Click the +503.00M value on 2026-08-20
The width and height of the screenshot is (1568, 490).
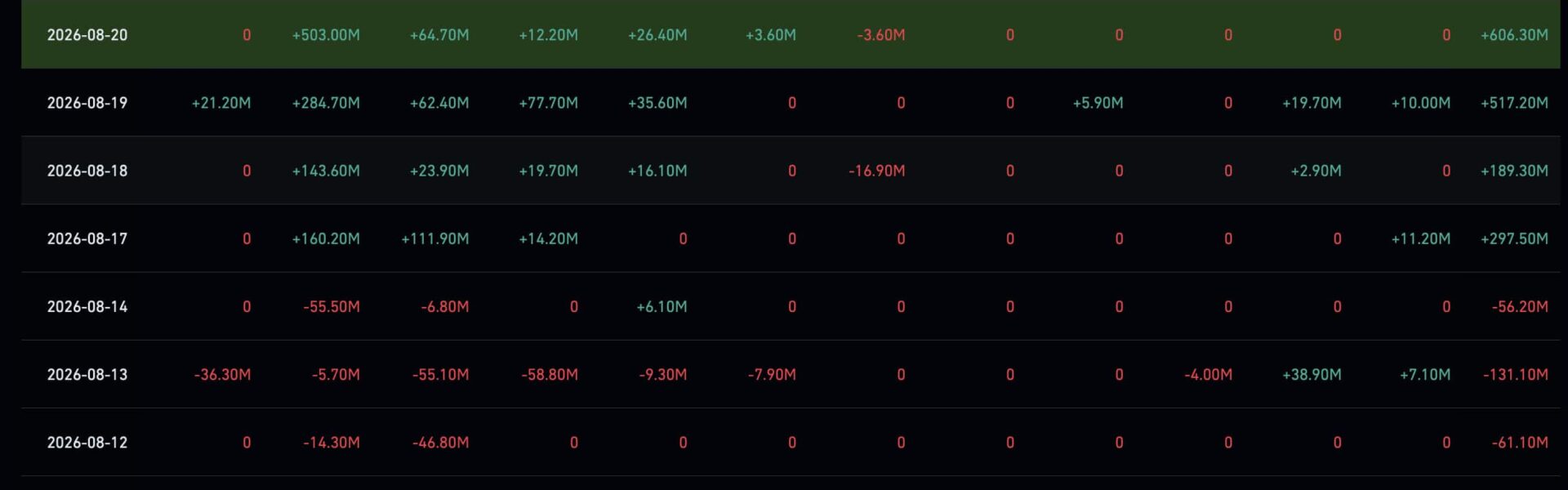pos(326,35)
